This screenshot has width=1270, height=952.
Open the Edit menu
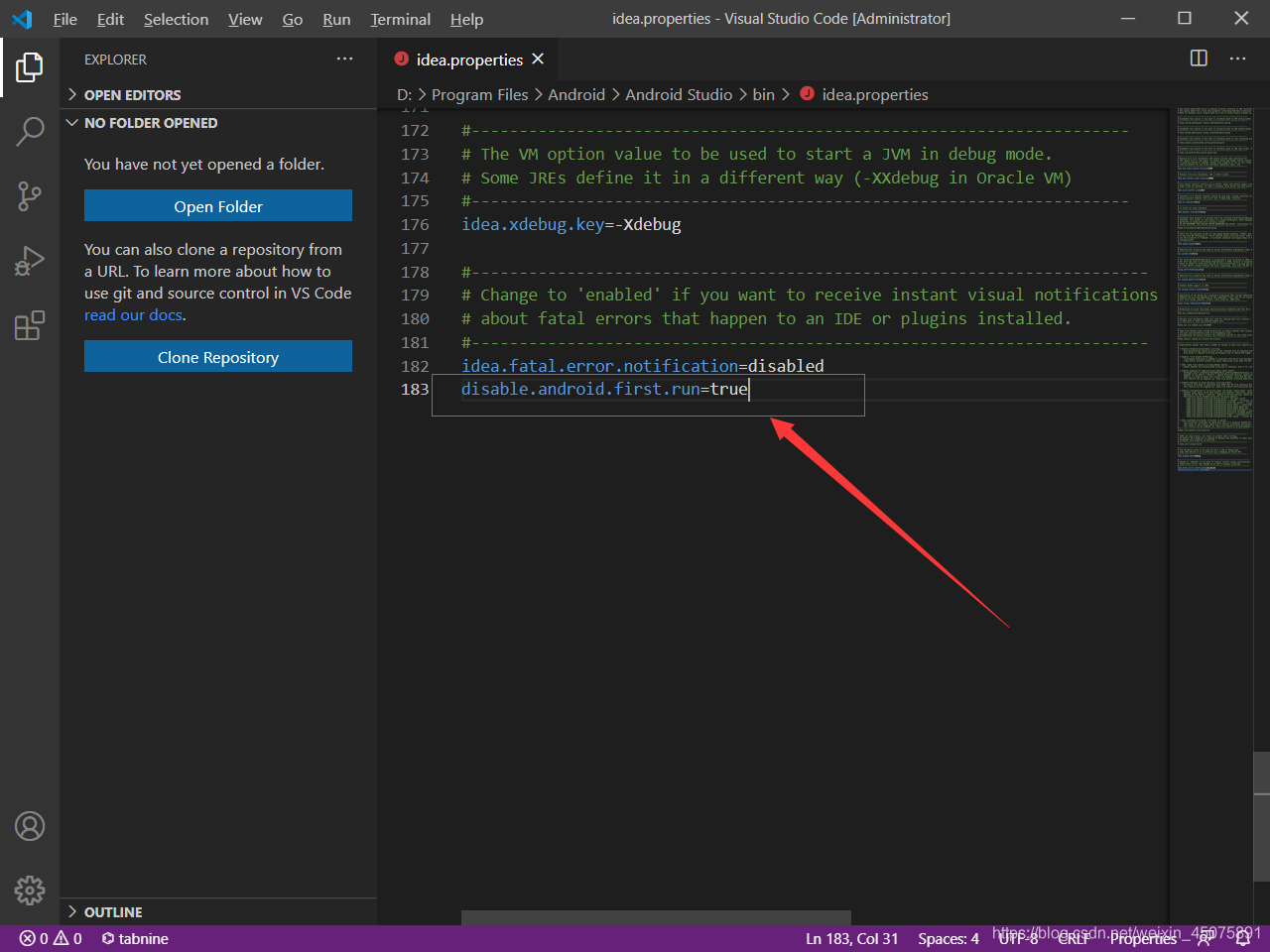click(110, 19)
